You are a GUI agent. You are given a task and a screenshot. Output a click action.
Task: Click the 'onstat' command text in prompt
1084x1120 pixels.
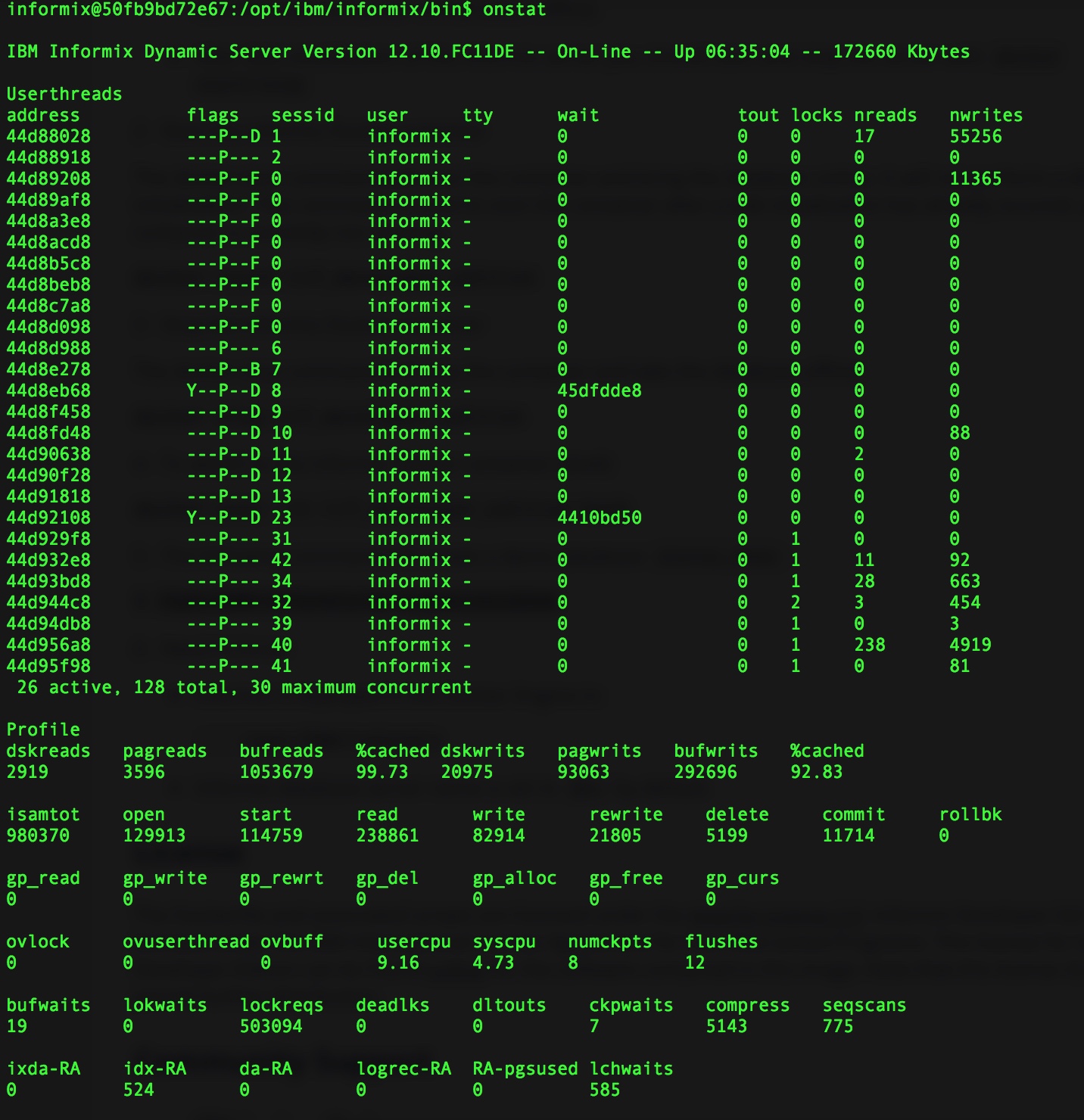coord(514,10)
